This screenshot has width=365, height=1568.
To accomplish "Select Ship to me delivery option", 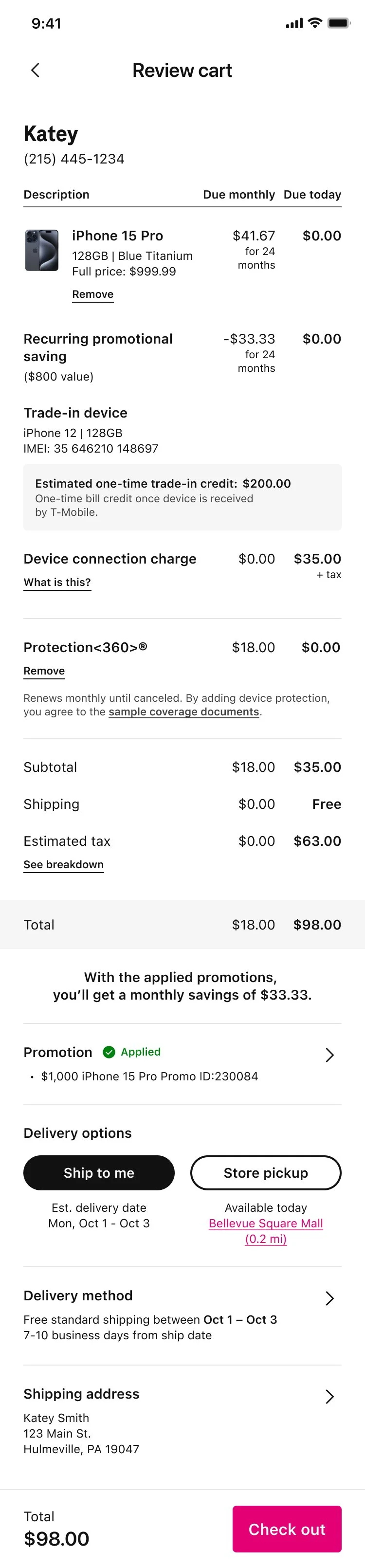I will coord(99,1172).
